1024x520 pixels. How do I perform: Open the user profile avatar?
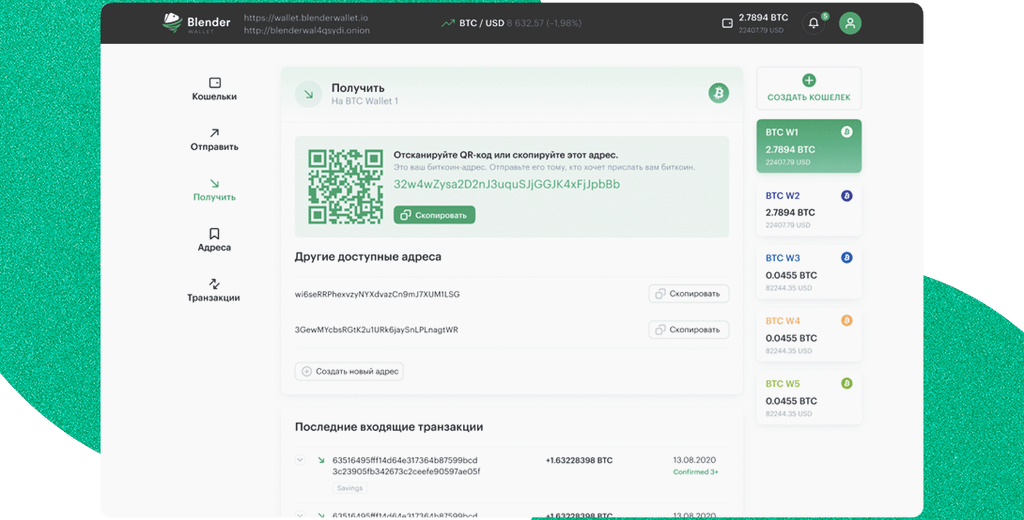coord(850,23)
